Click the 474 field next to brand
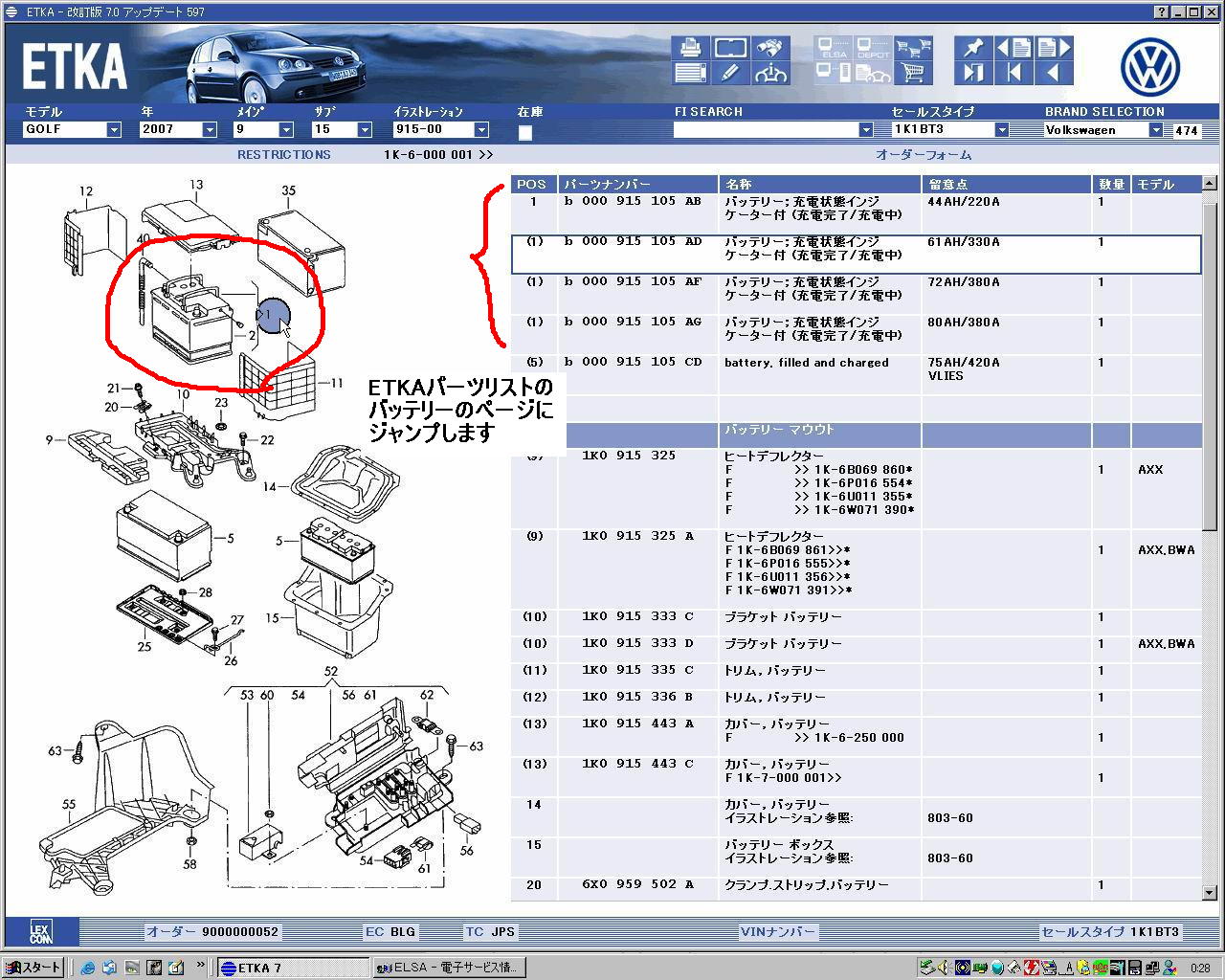The image size is (1225, 980). 1187,131
